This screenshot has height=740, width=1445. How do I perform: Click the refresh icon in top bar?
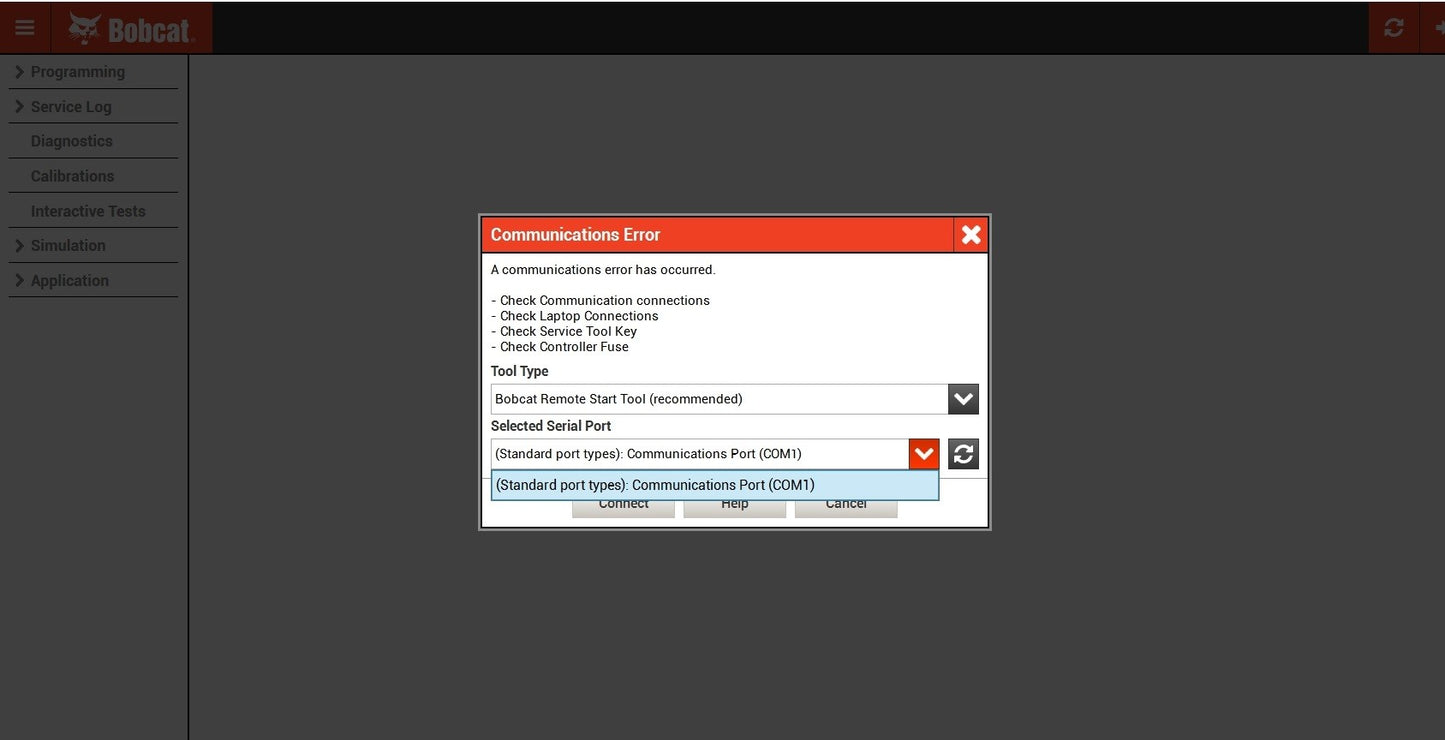coord(1393,28)
